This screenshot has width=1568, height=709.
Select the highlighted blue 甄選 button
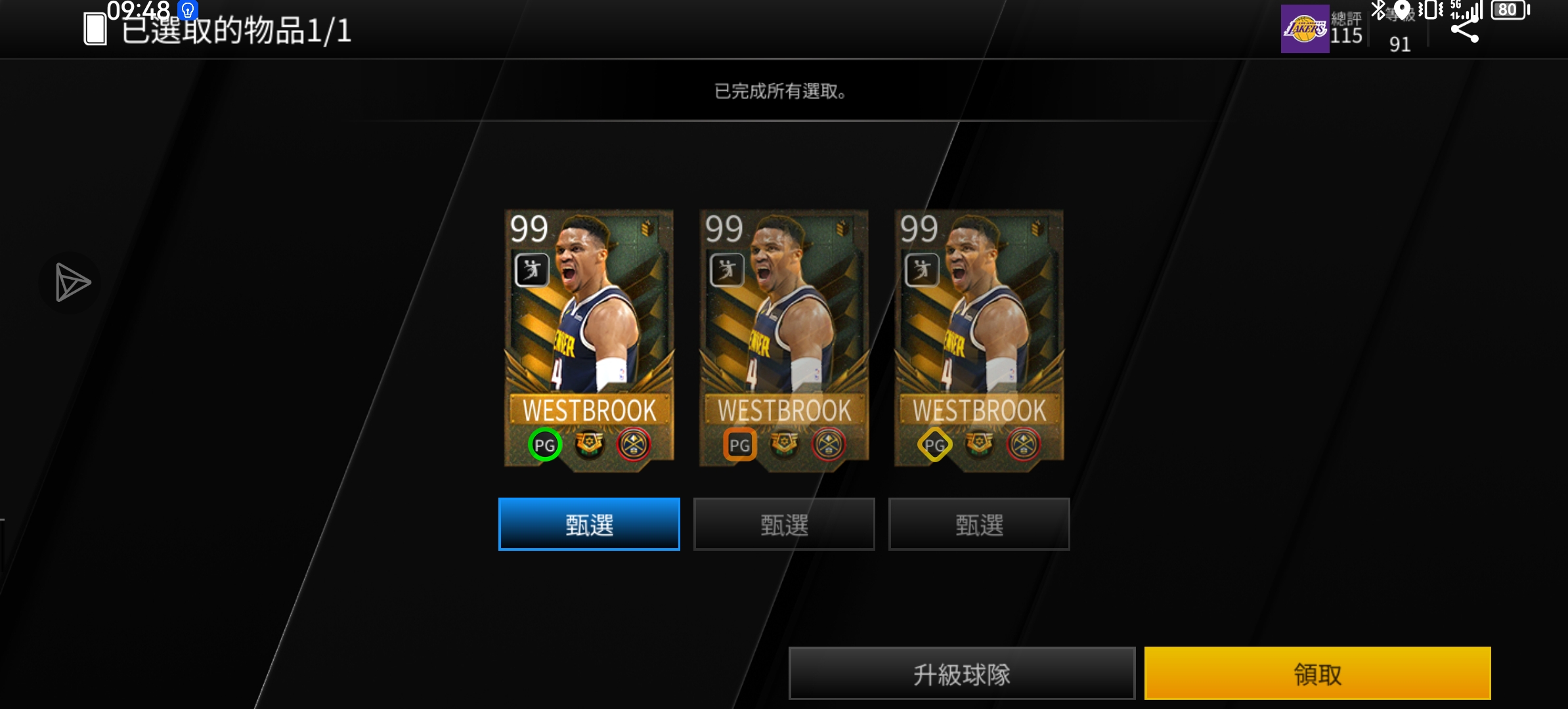coord(589,524)
